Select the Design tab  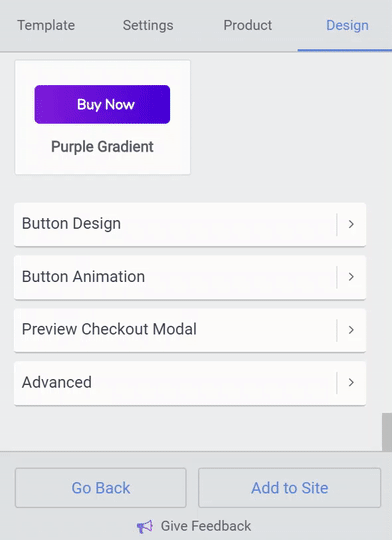click(x=347, y=25)
